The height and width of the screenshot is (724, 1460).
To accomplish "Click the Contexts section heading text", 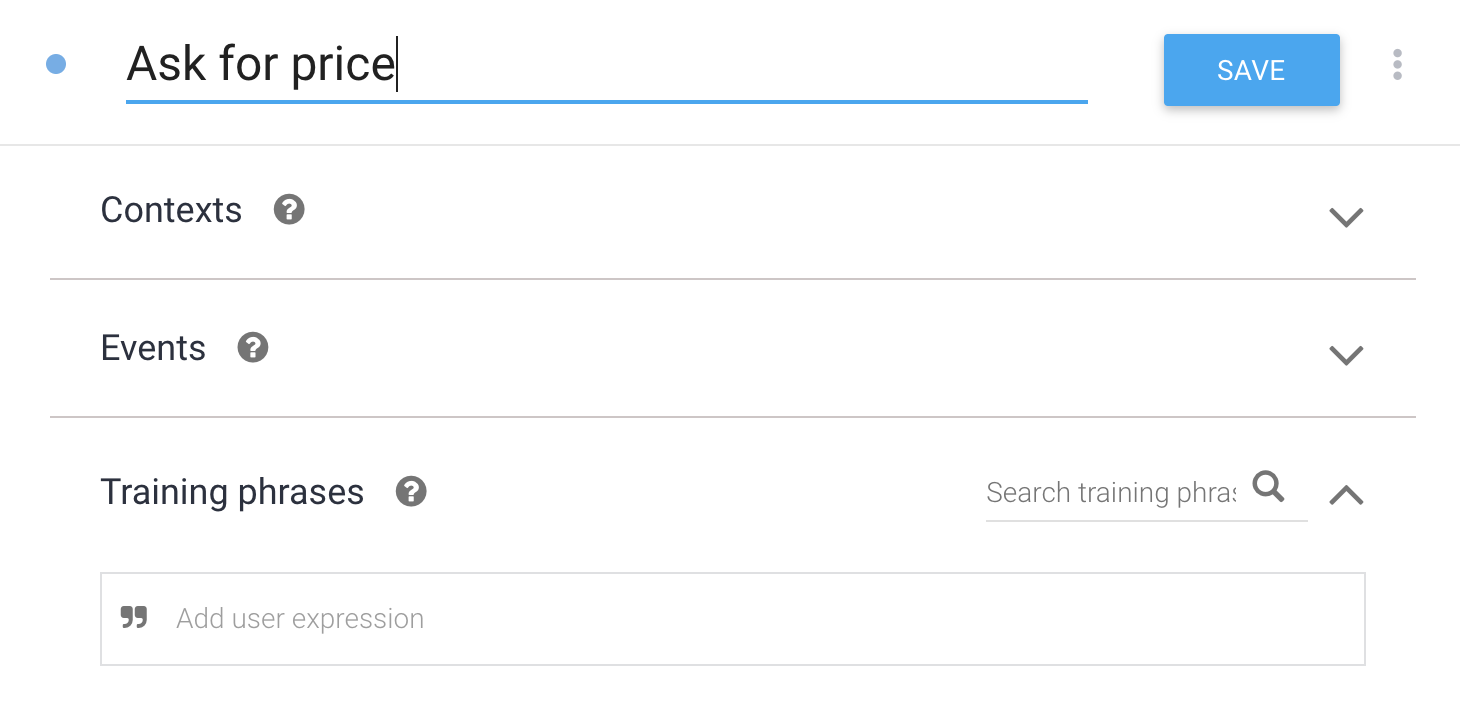I will pyautogui.click(x=171, y=210).
